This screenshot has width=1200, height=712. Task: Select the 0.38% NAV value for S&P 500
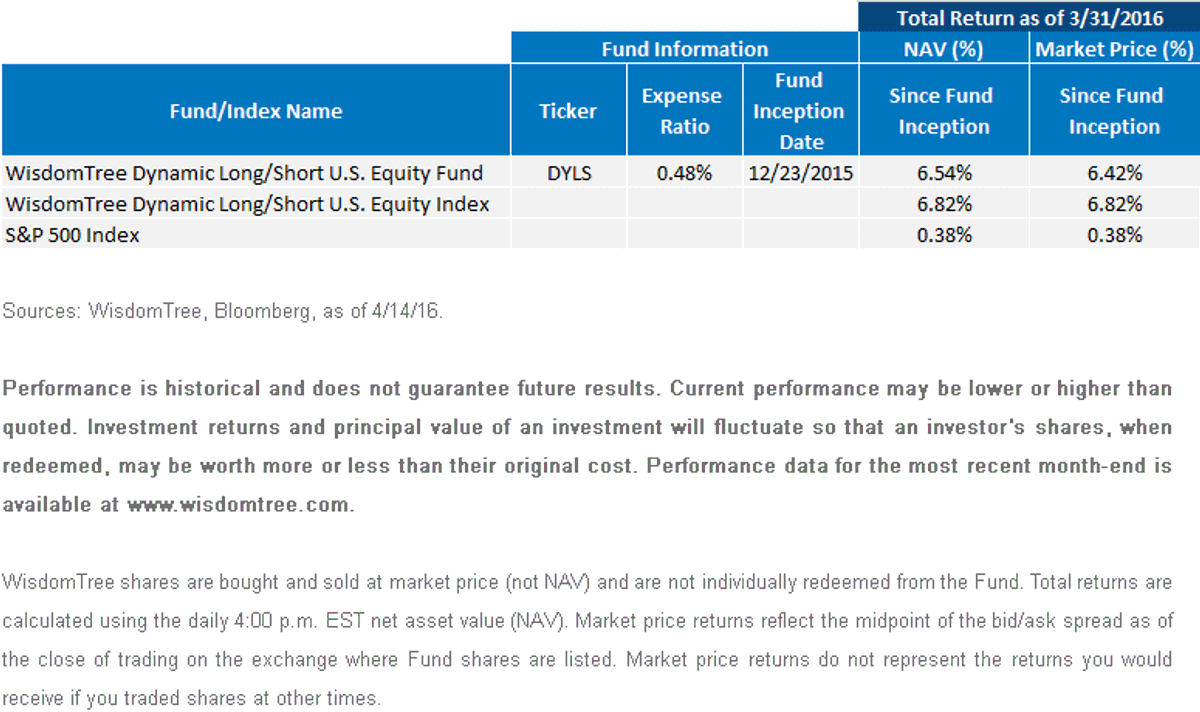tap(944, 235)
